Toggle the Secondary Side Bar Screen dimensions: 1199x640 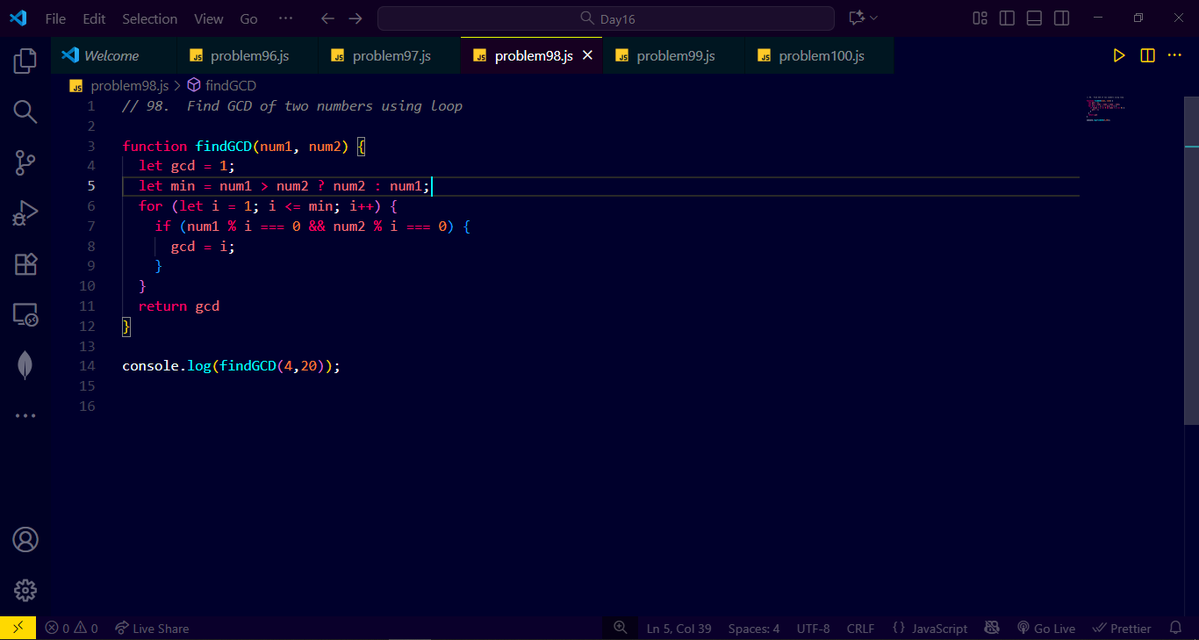tap(1061, 18)
